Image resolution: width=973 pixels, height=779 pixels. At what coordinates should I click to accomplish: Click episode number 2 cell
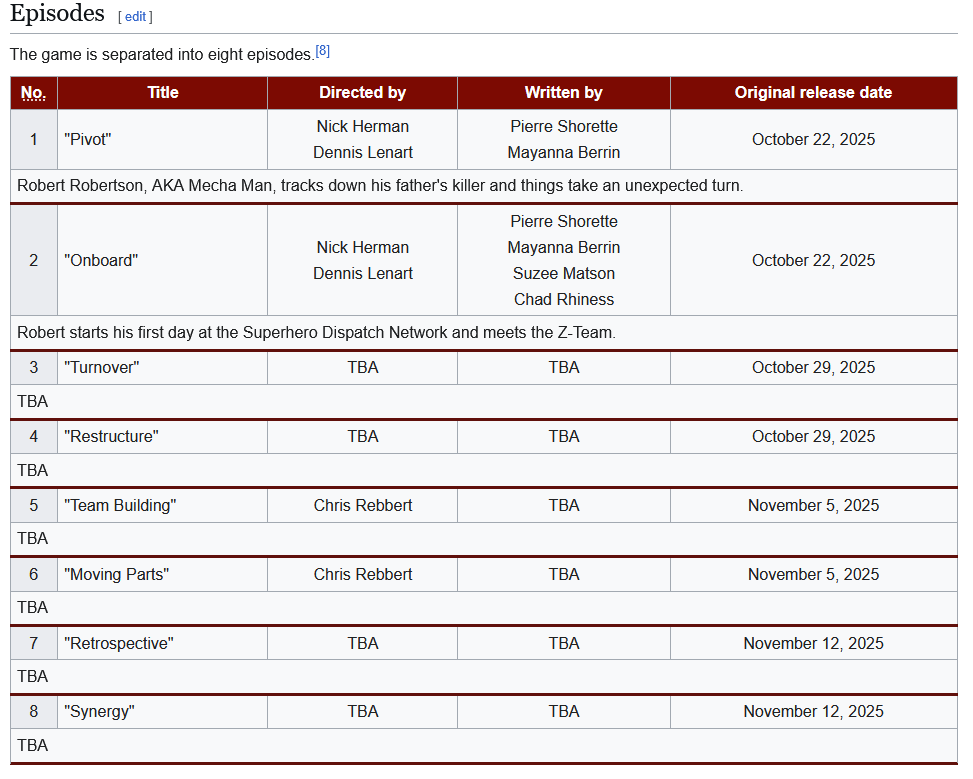tap(34, 260)
